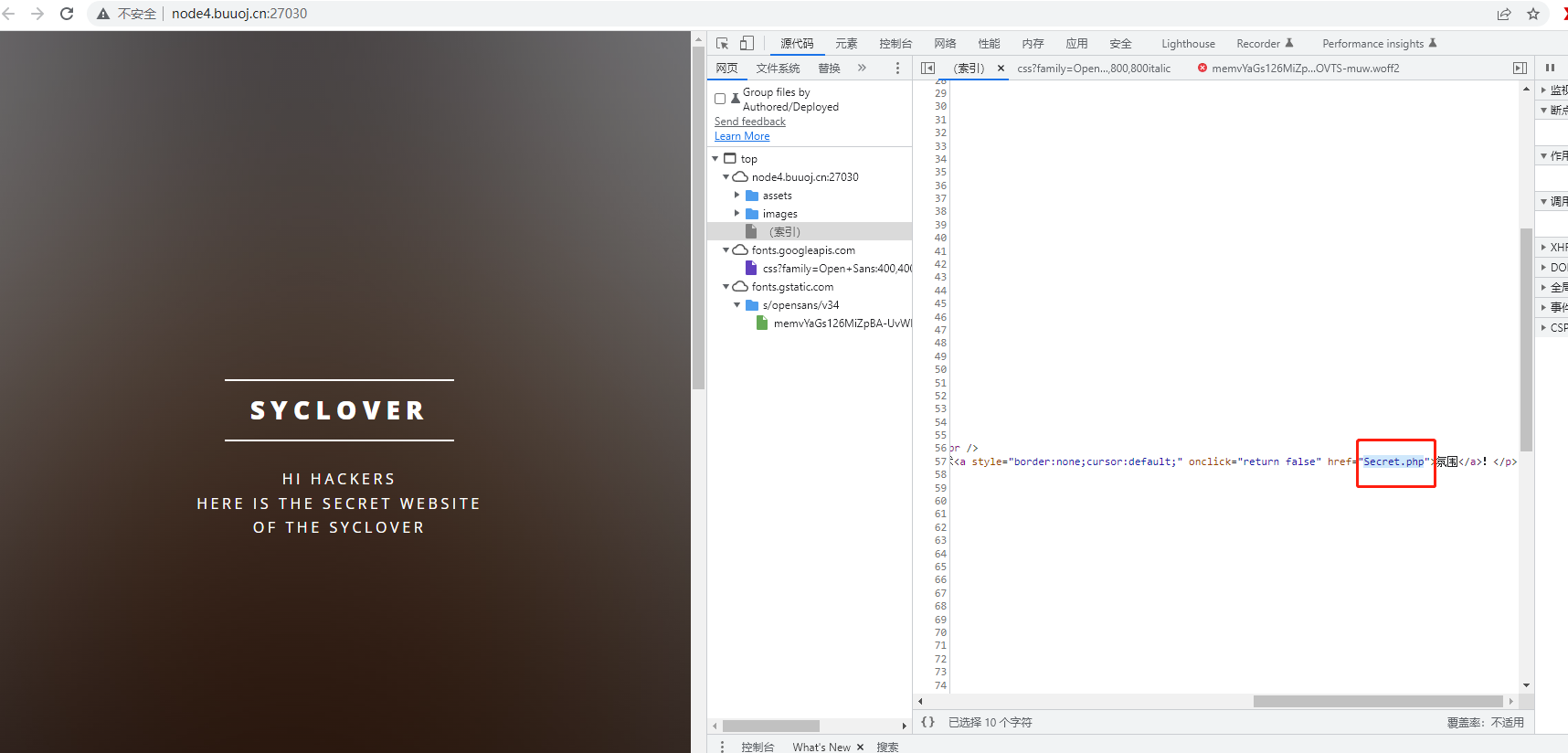This screenshot has height=753, width=1568.
Task: Click the code editor vertical scrollbar thumb
Action: tap(1526, 340)
